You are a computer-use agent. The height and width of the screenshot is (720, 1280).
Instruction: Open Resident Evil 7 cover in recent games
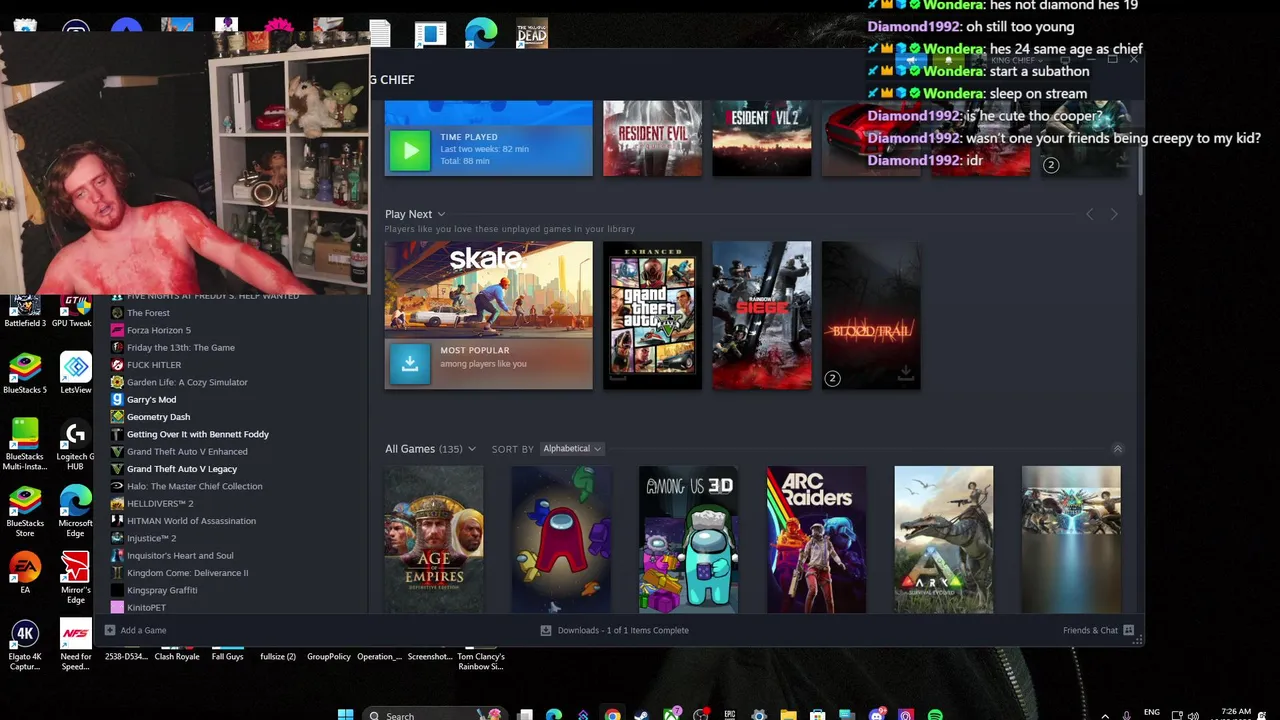[652, 138]
